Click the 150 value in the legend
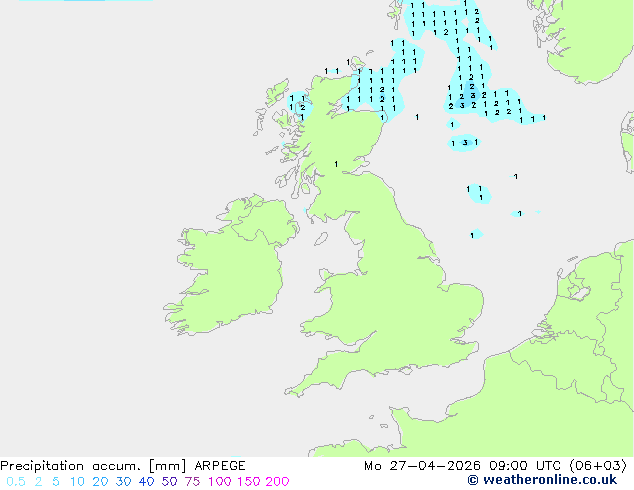634x490 pixels. (249, 482)
